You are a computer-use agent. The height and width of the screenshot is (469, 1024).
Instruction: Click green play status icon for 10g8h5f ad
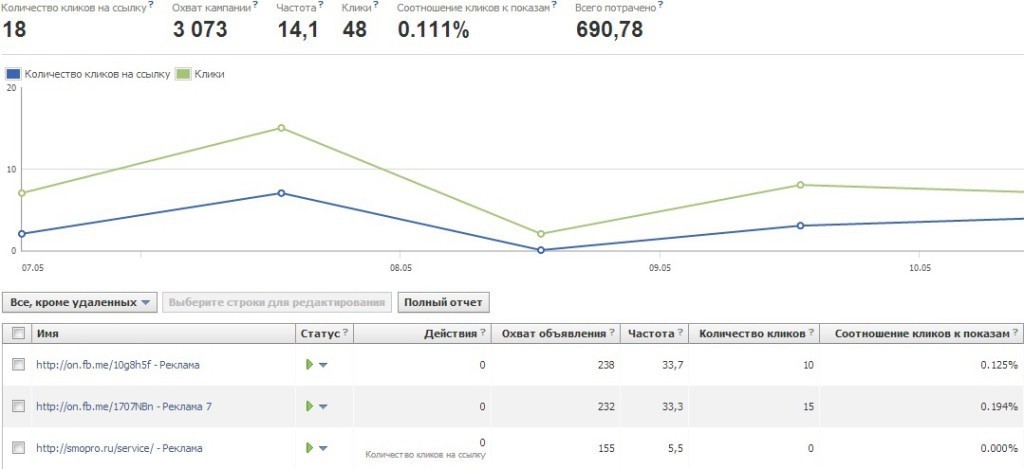[310, 364]
